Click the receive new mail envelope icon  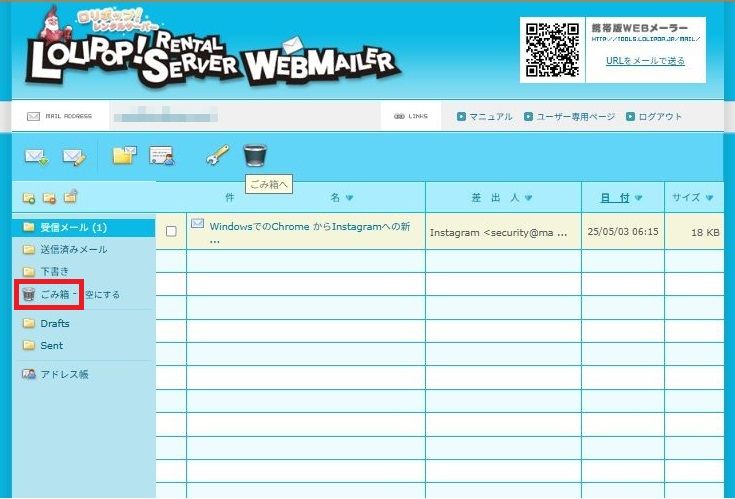pyautogui.click(x=36, y=156)
